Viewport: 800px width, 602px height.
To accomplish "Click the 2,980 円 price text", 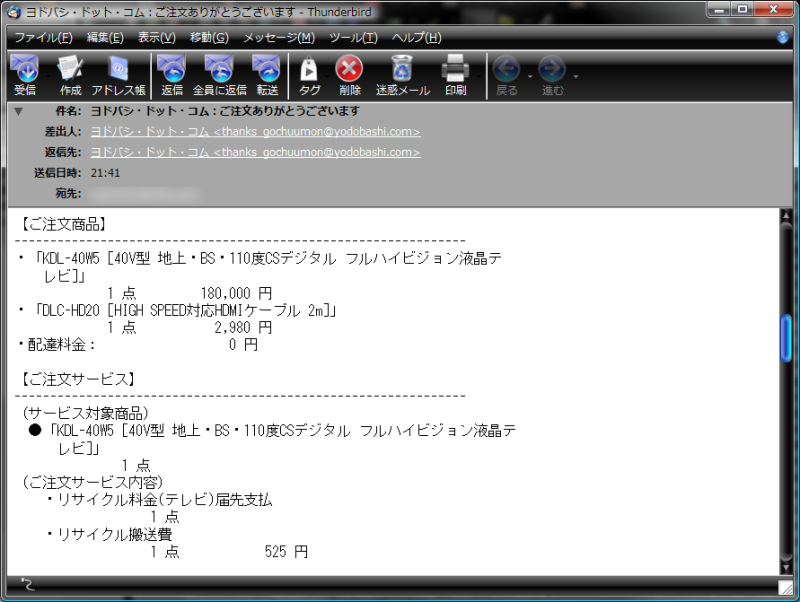I will (243, 328).
